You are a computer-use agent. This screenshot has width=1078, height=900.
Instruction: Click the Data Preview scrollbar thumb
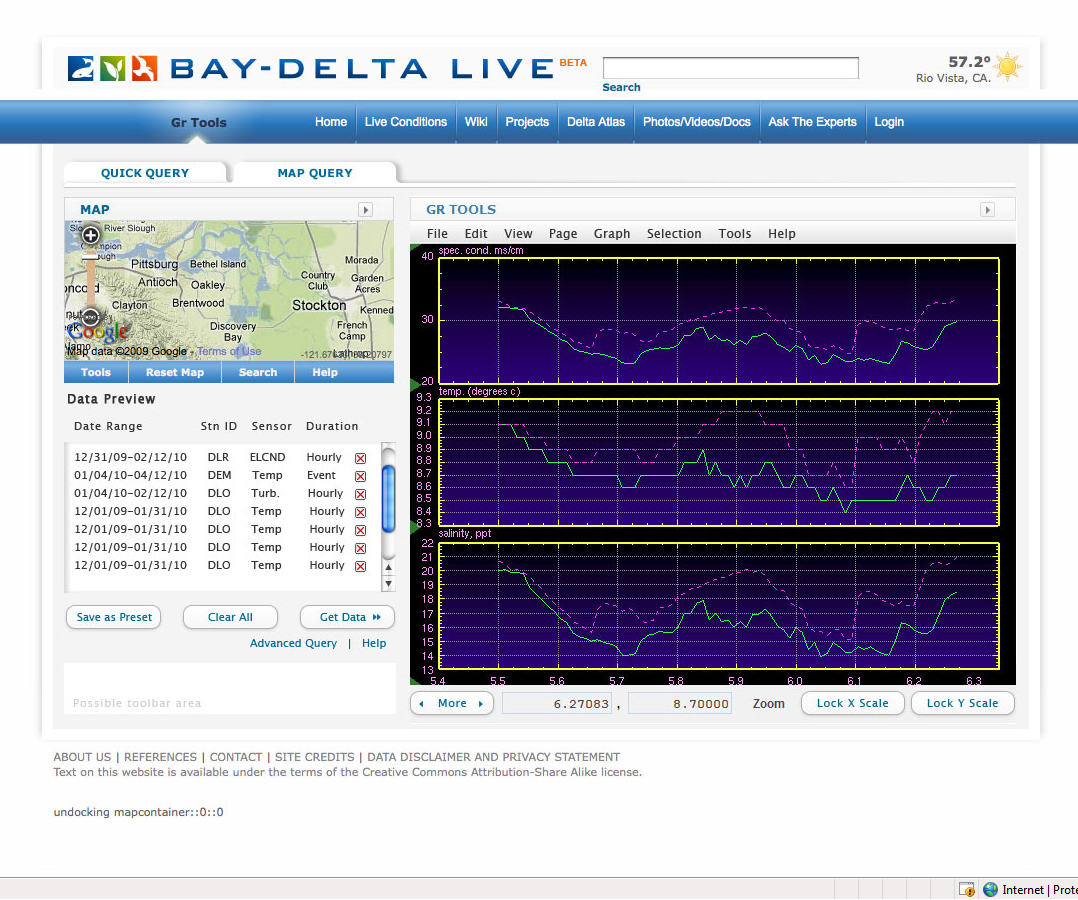click(388, 498)
